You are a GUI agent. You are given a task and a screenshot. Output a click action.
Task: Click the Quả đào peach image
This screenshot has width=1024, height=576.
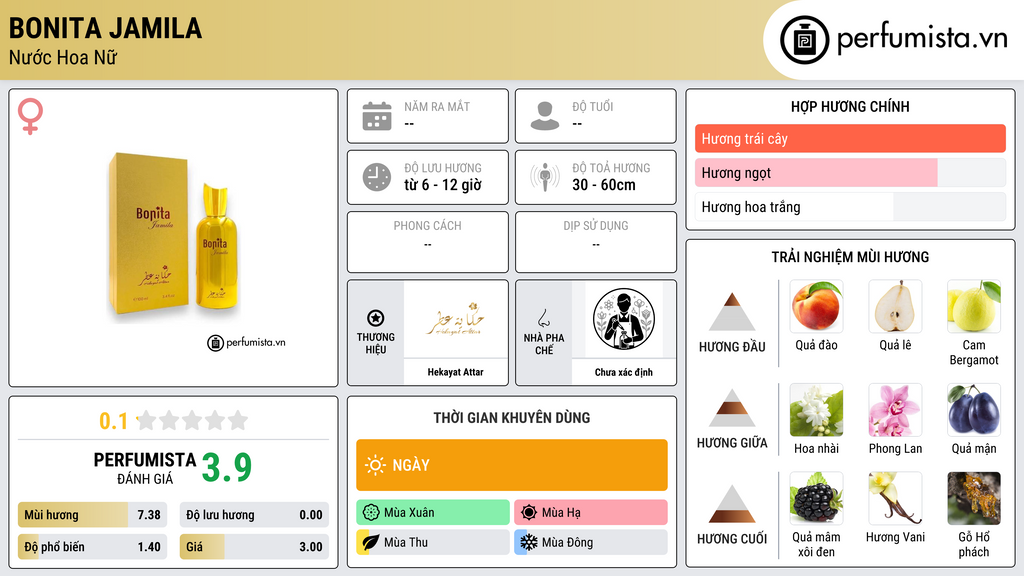(x=816, y=306)
